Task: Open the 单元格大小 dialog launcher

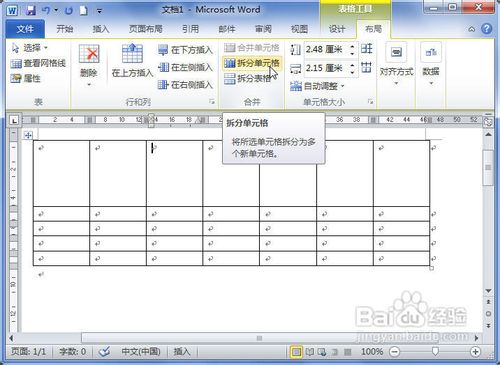Action: click(370, 102)
